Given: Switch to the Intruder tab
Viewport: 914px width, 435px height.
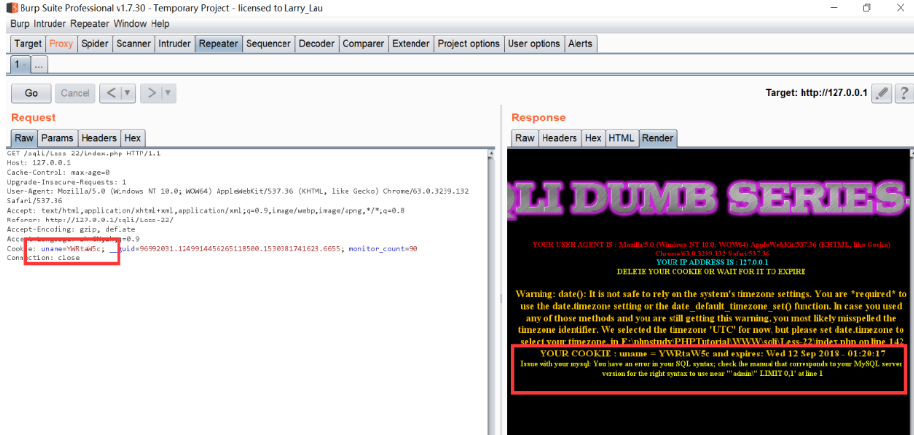Looking at the screenshot, I should [x=175, y=44].
